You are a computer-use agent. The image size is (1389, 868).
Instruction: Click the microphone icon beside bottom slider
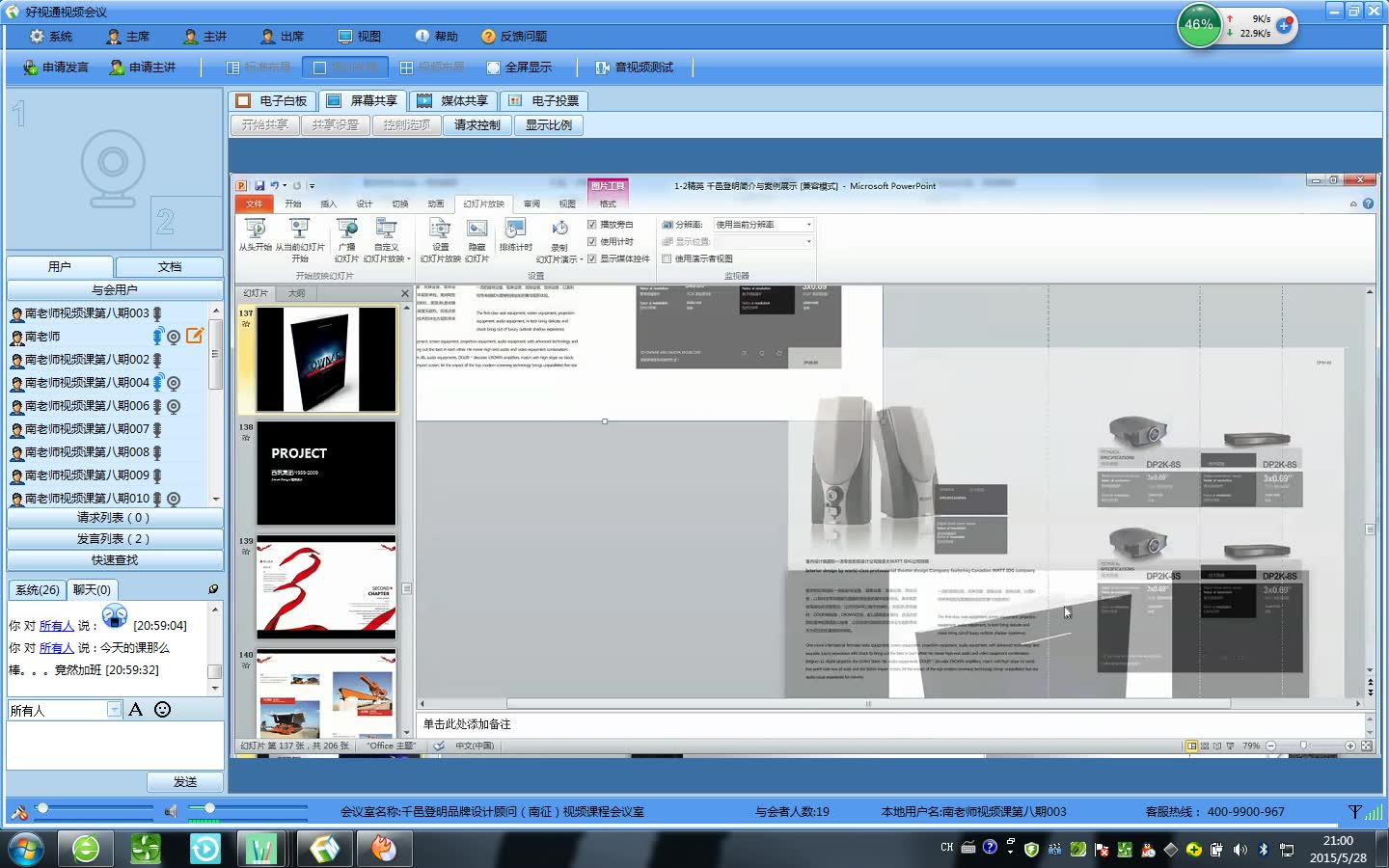pos(18,812)
